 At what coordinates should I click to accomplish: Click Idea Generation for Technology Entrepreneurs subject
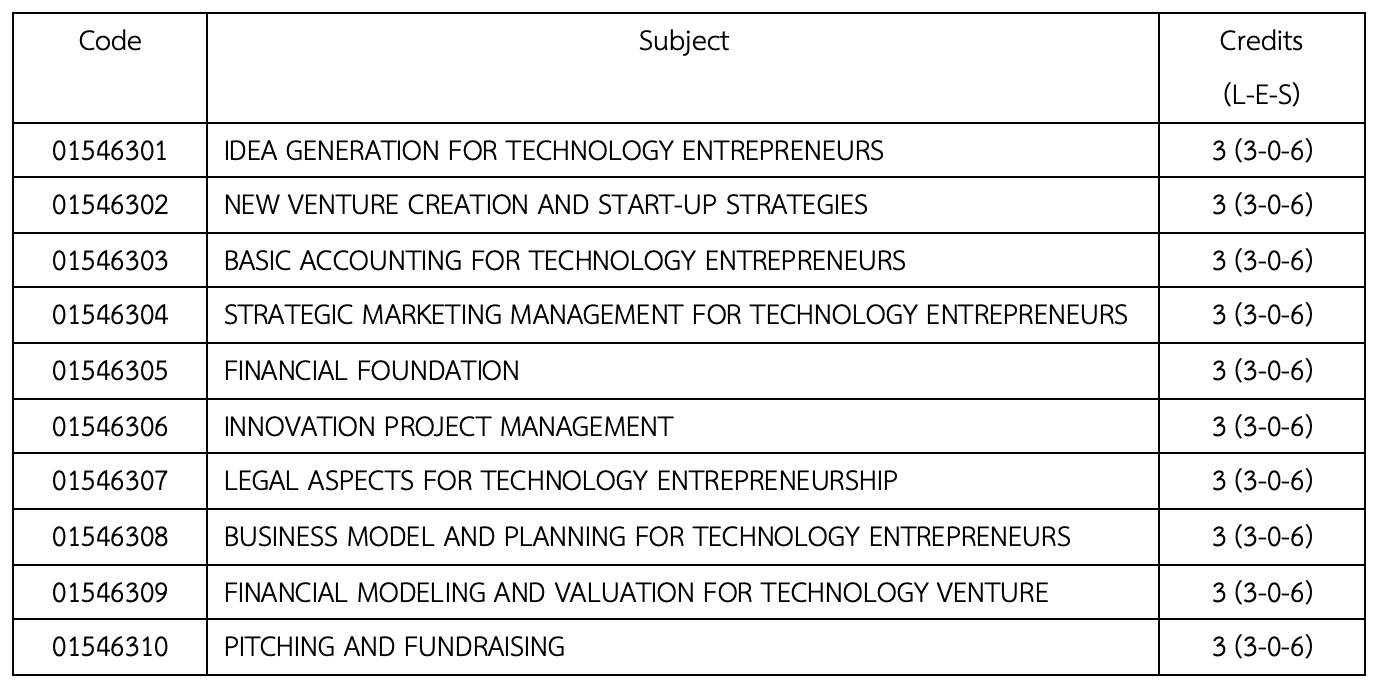(x=554, y=151)
